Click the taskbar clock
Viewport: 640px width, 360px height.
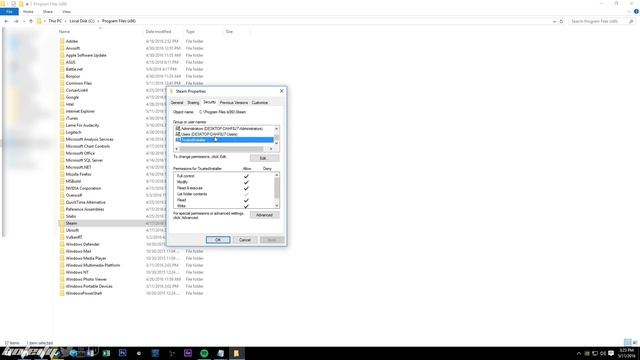coord(626,353)
